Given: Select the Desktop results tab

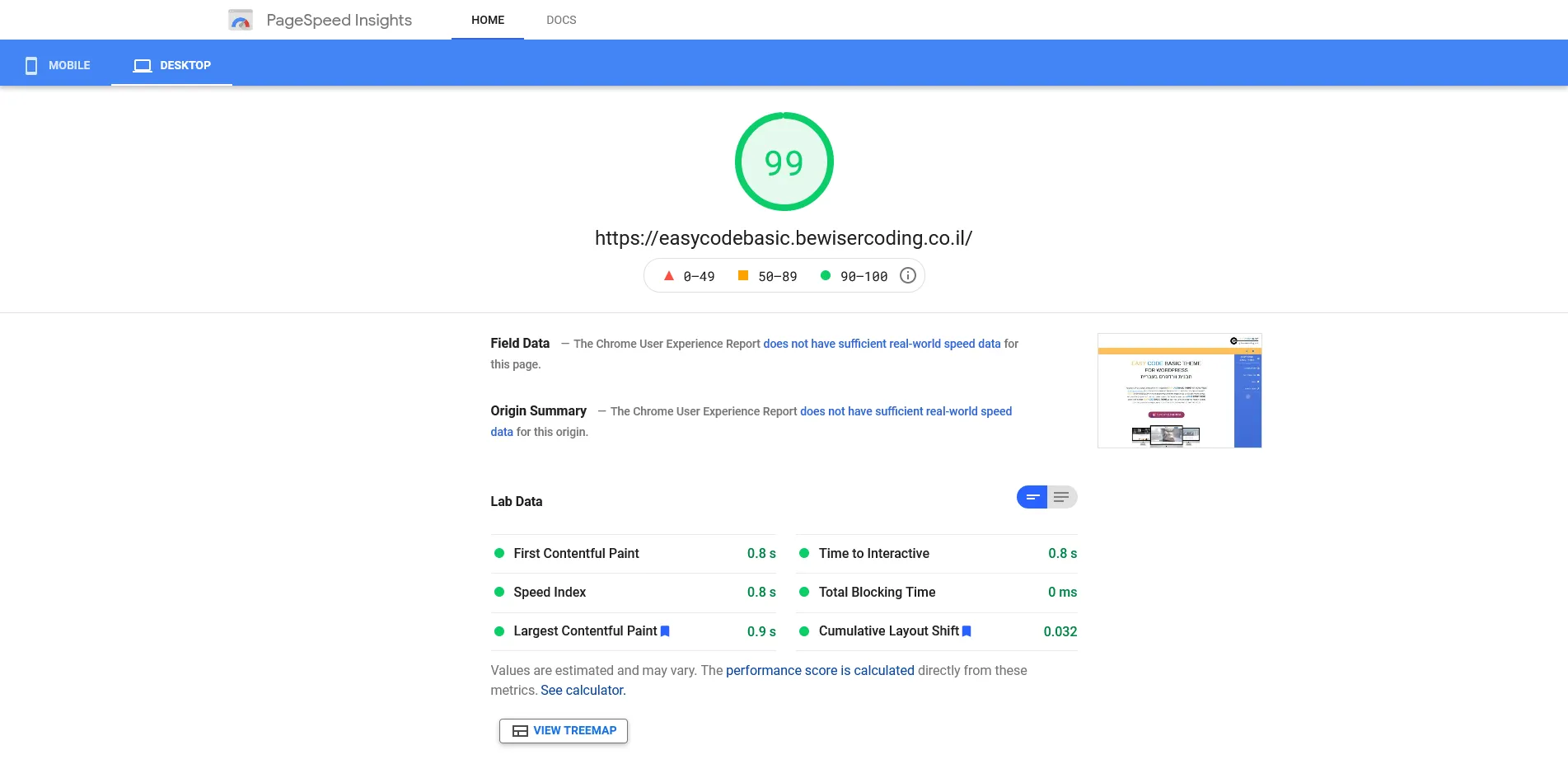Looking at the screenshot, I should click(x=172, y=65).
